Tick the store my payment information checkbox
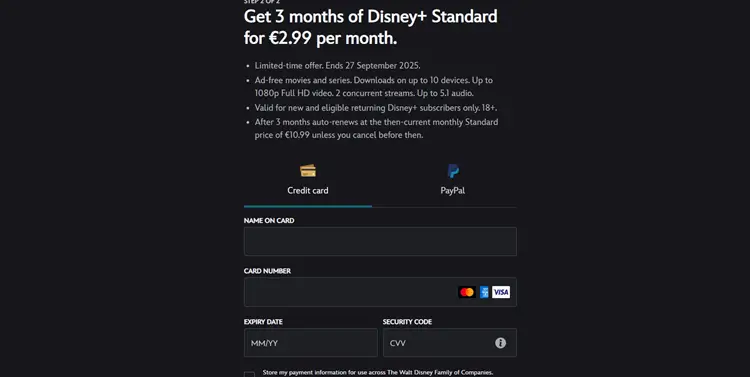 [x=249, y=375]
